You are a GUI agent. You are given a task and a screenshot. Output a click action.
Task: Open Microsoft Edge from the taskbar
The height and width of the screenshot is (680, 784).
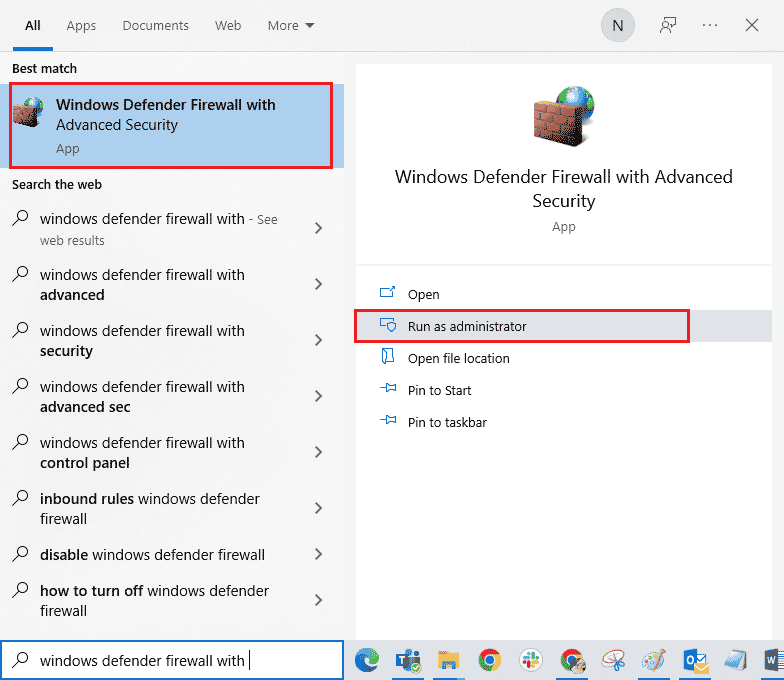[367, 660]
